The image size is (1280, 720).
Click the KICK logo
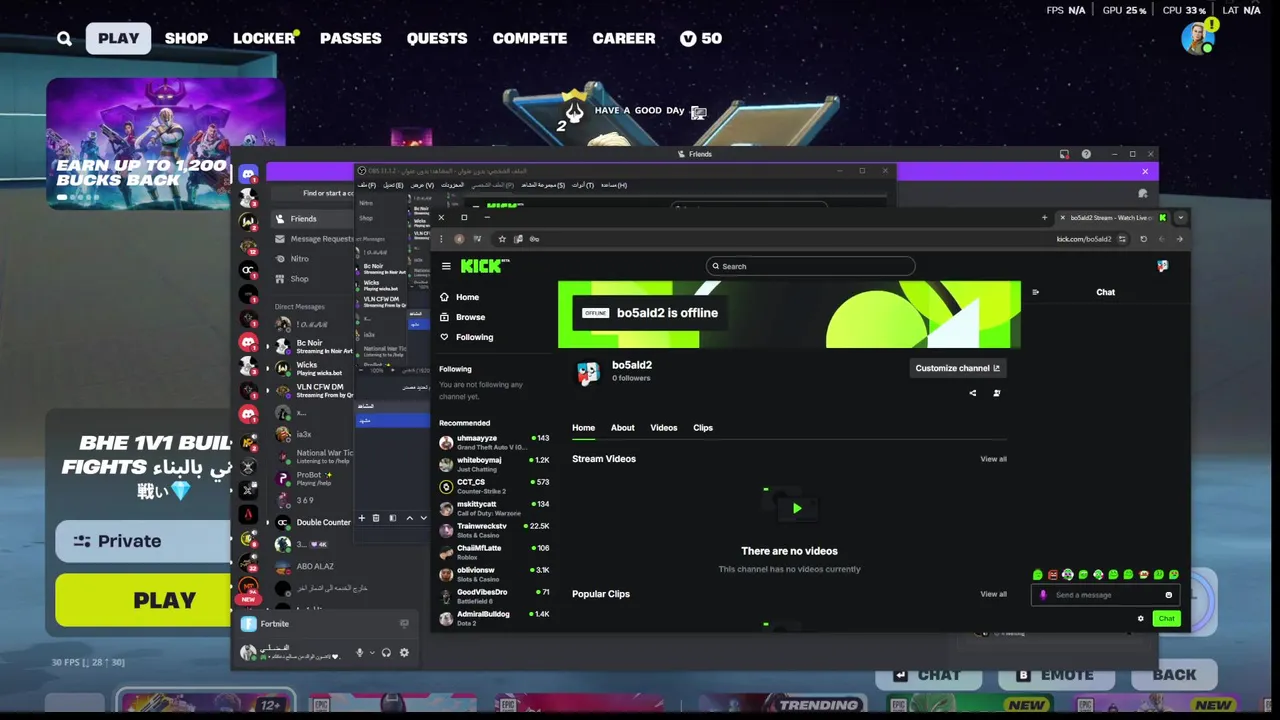point(484,266)
